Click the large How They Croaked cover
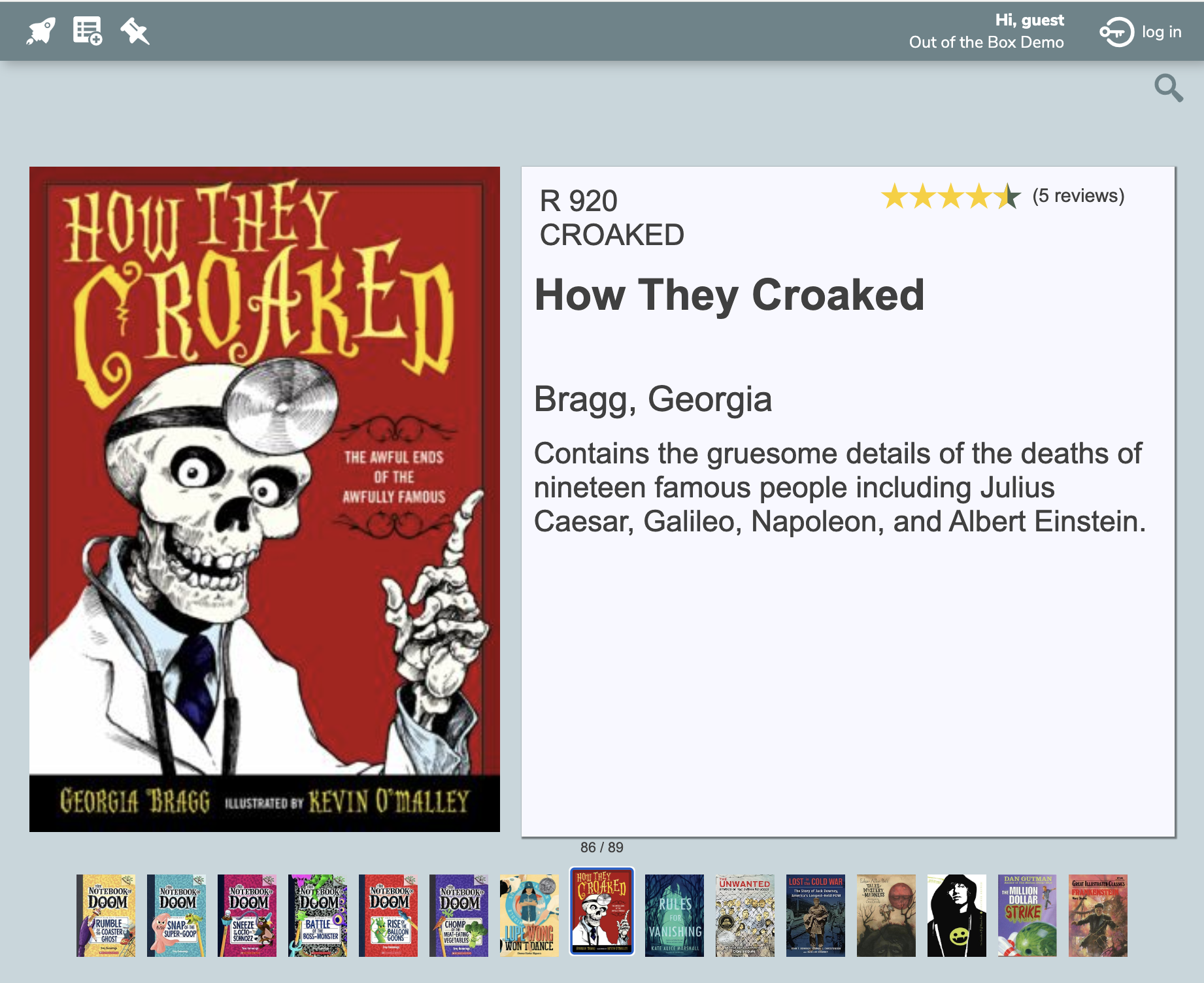 [x=265, y=499]
